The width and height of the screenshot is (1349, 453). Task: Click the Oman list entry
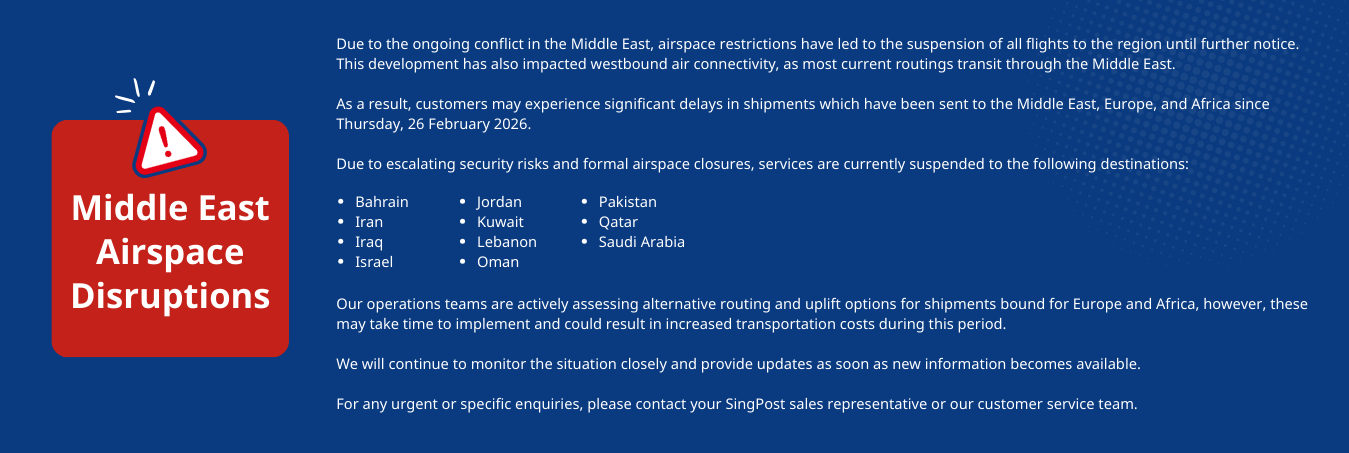497,262
